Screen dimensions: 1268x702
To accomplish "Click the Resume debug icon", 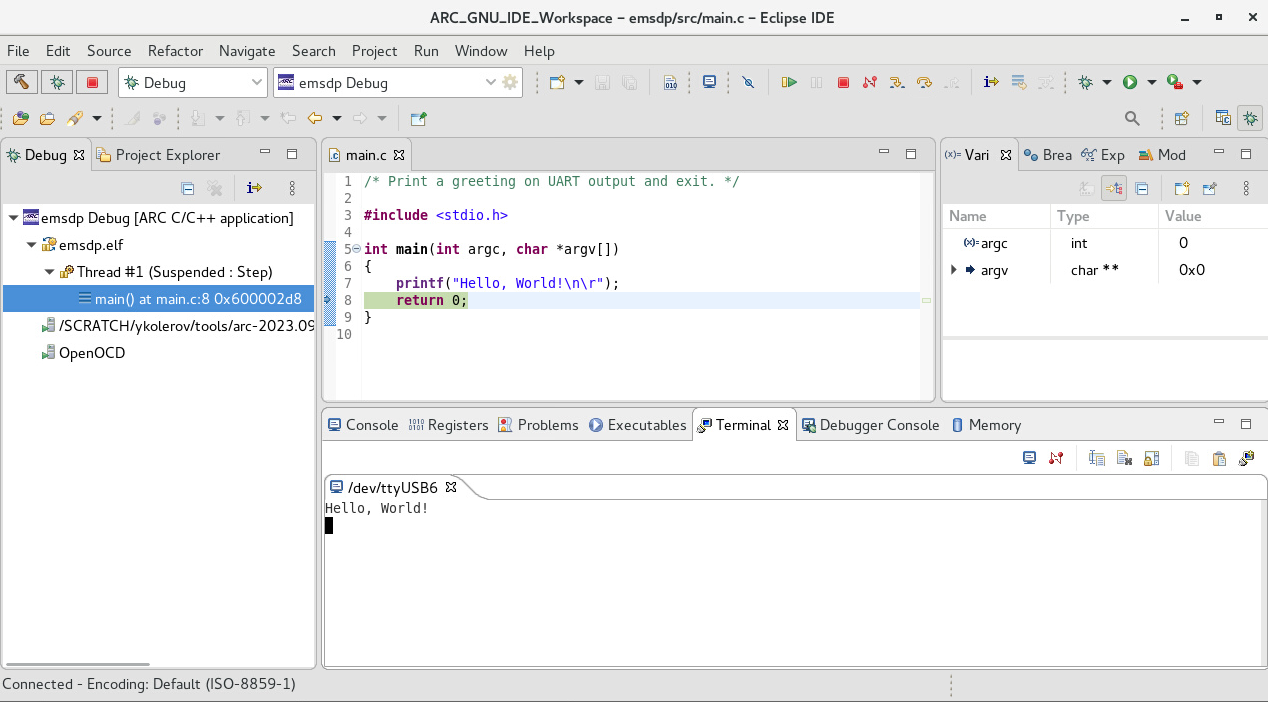I will (x=789, y=81).
